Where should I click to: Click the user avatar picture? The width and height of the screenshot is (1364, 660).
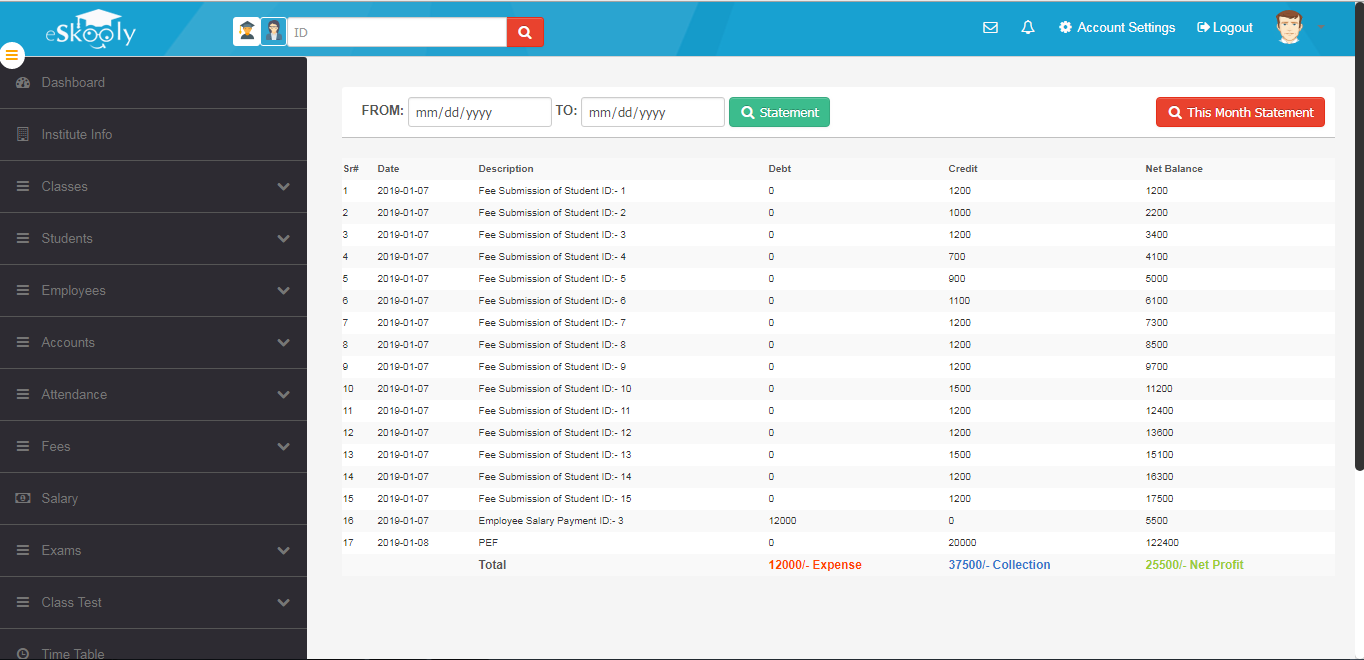(1290, 28)
